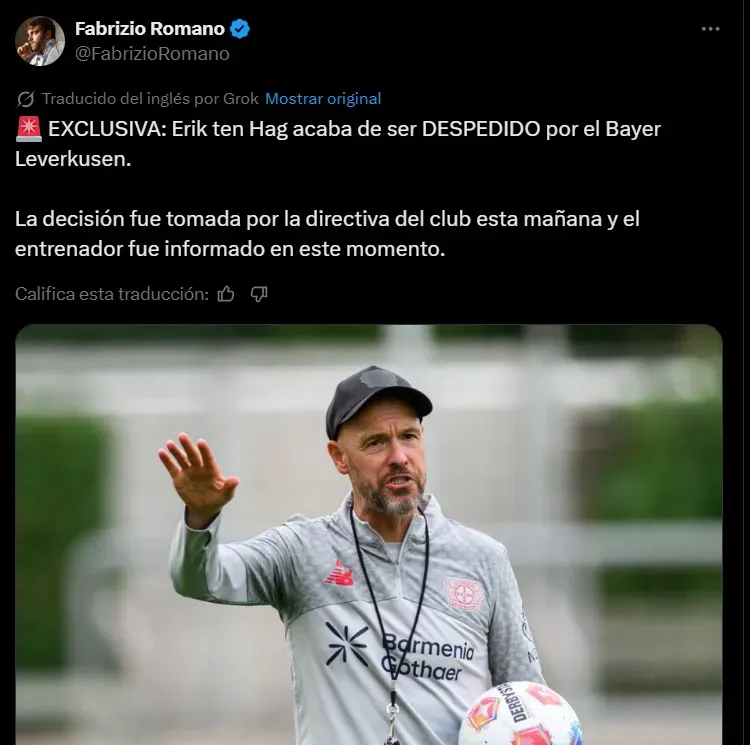This screenshot has height=745, width=750.
Task: Click the red siren emoji
Action: pos(29,129)
